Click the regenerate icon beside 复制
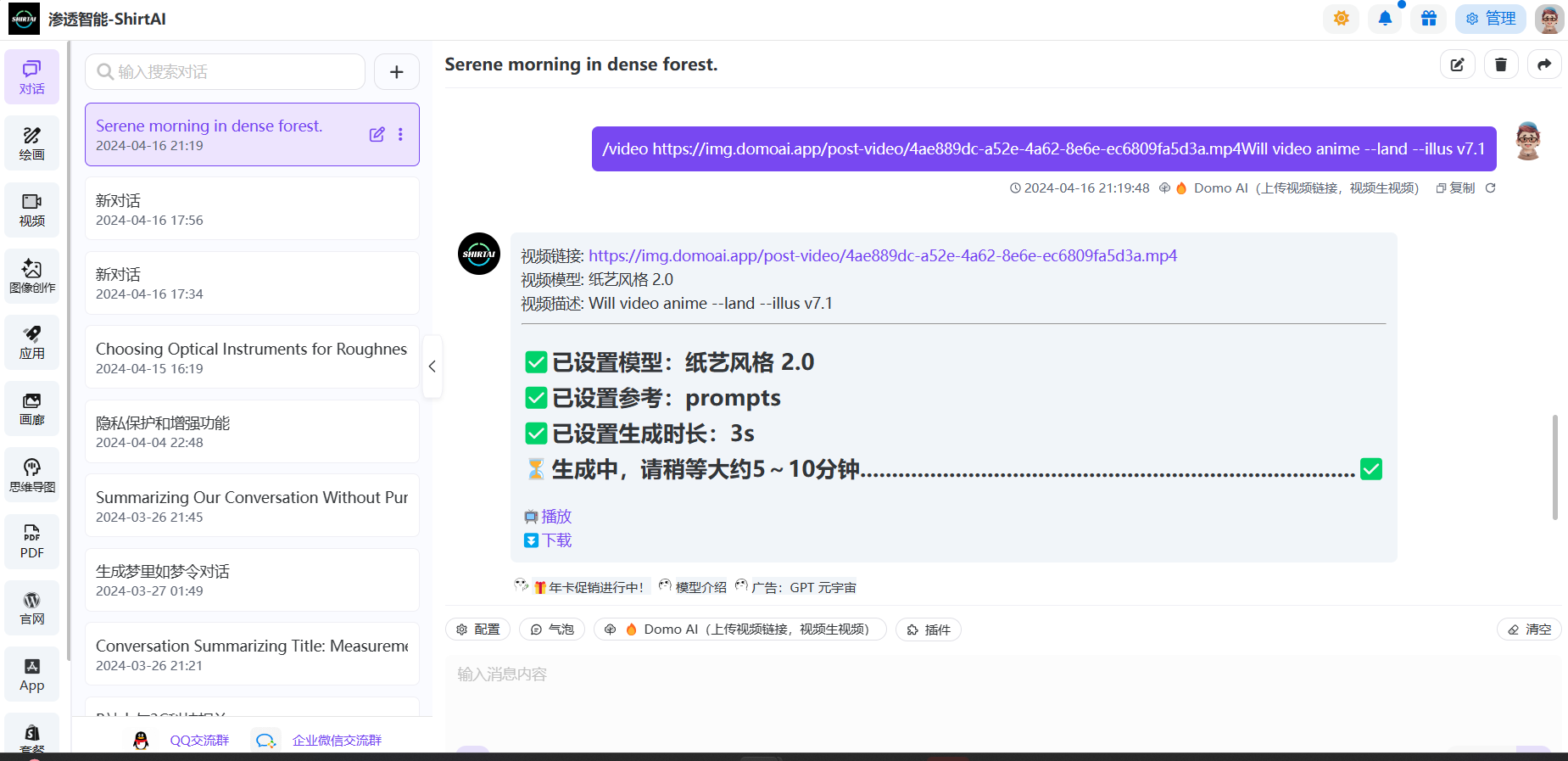The width and height of the screenshot is (1568, 761). point(1490,188)
